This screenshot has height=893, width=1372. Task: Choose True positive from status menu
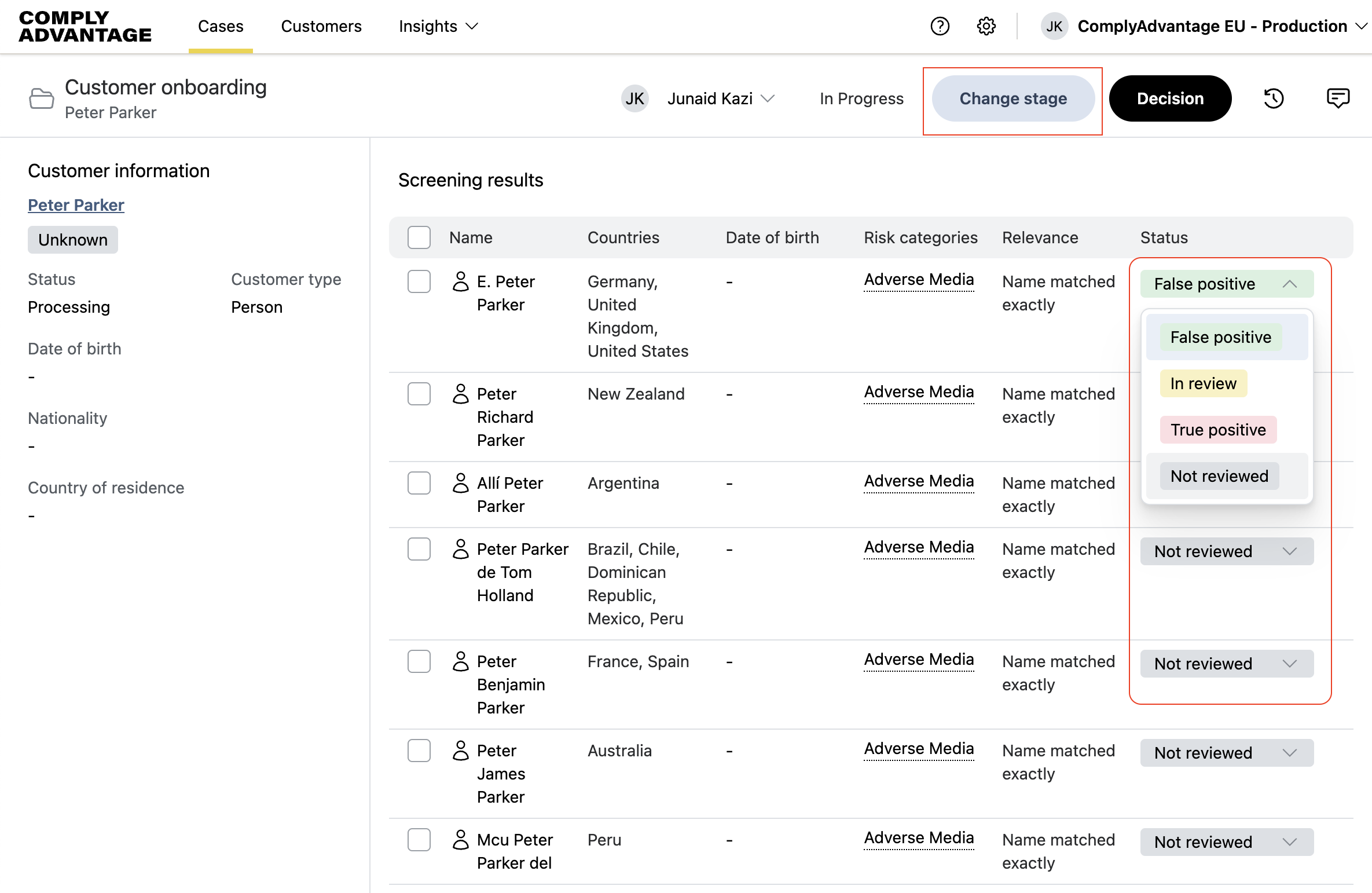[1218, 430]
